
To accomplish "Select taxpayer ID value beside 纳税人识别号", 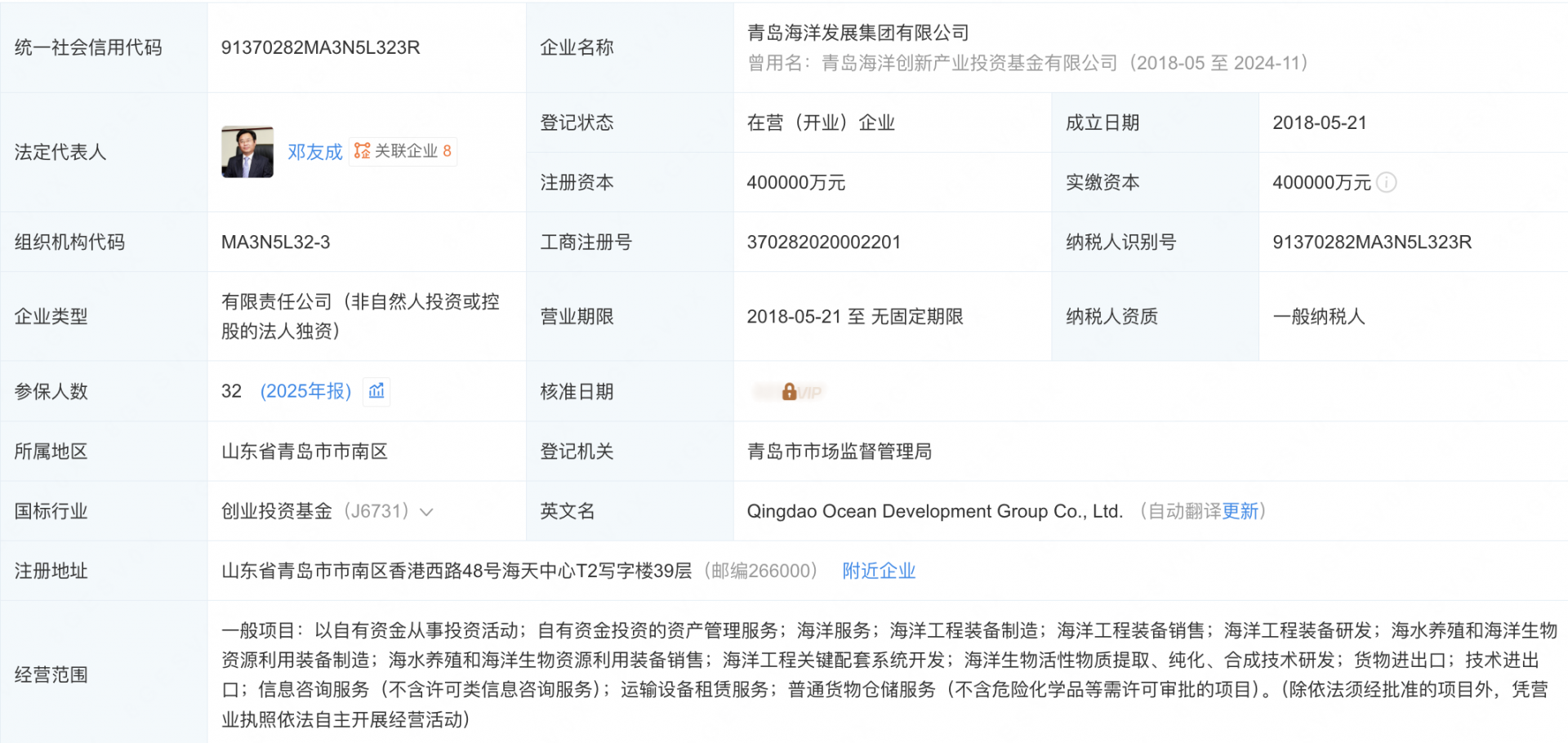I will point(1372,242).
